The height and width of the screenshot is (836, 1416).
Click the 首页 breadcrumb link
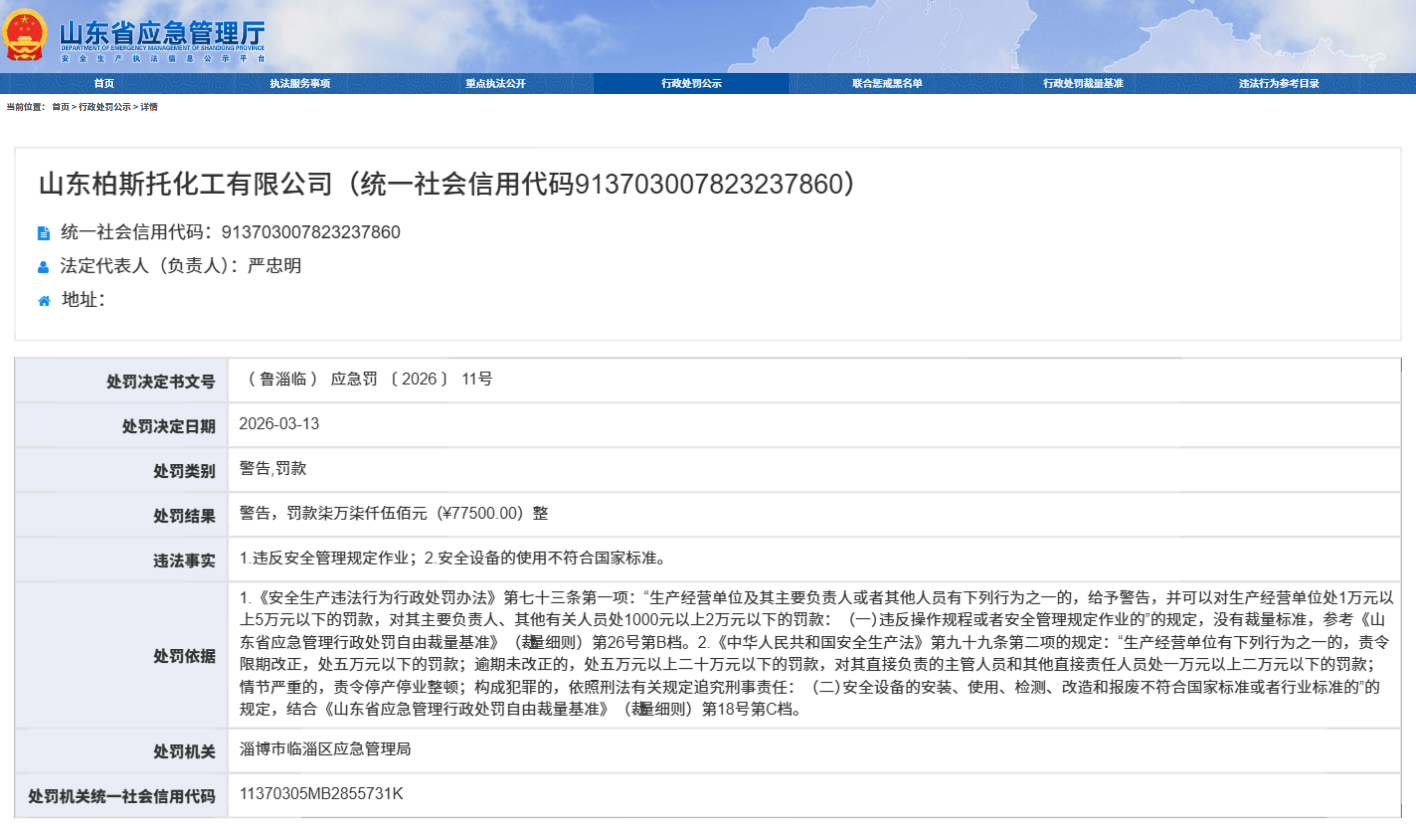(x=61, y=107)
